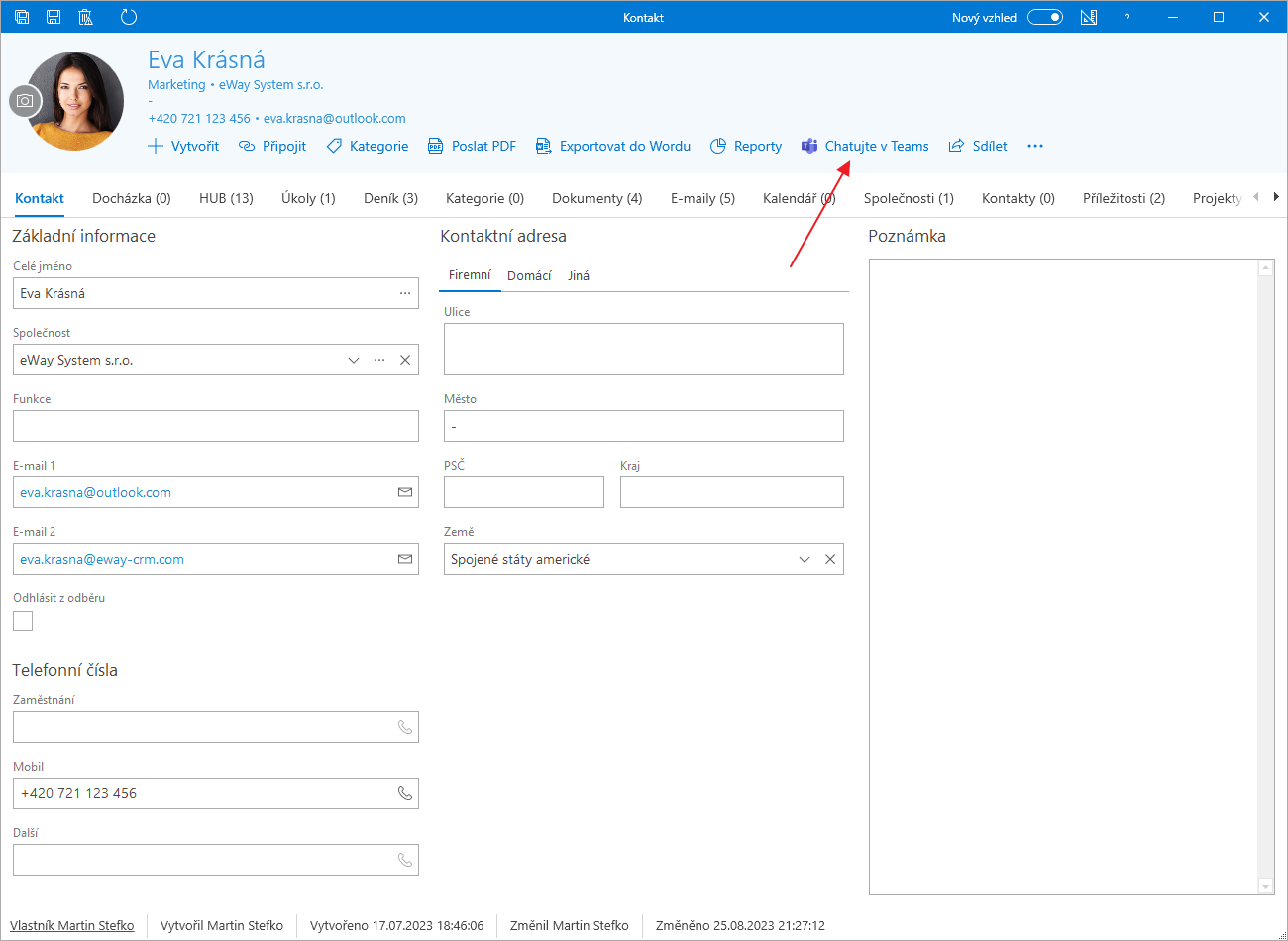Clear the Země field with X
This screenshot has width=1288, height=941.
point(830,559)
